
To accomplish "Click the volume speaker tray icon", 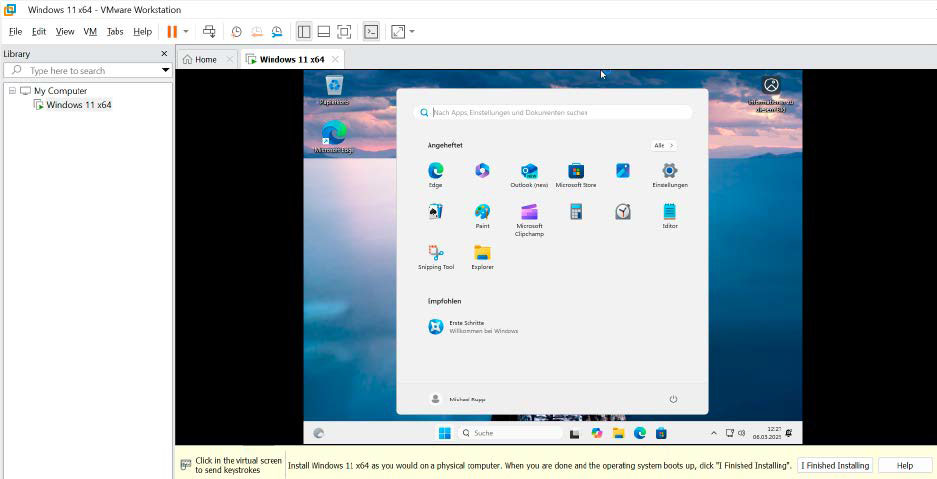I will coord(742,433).
